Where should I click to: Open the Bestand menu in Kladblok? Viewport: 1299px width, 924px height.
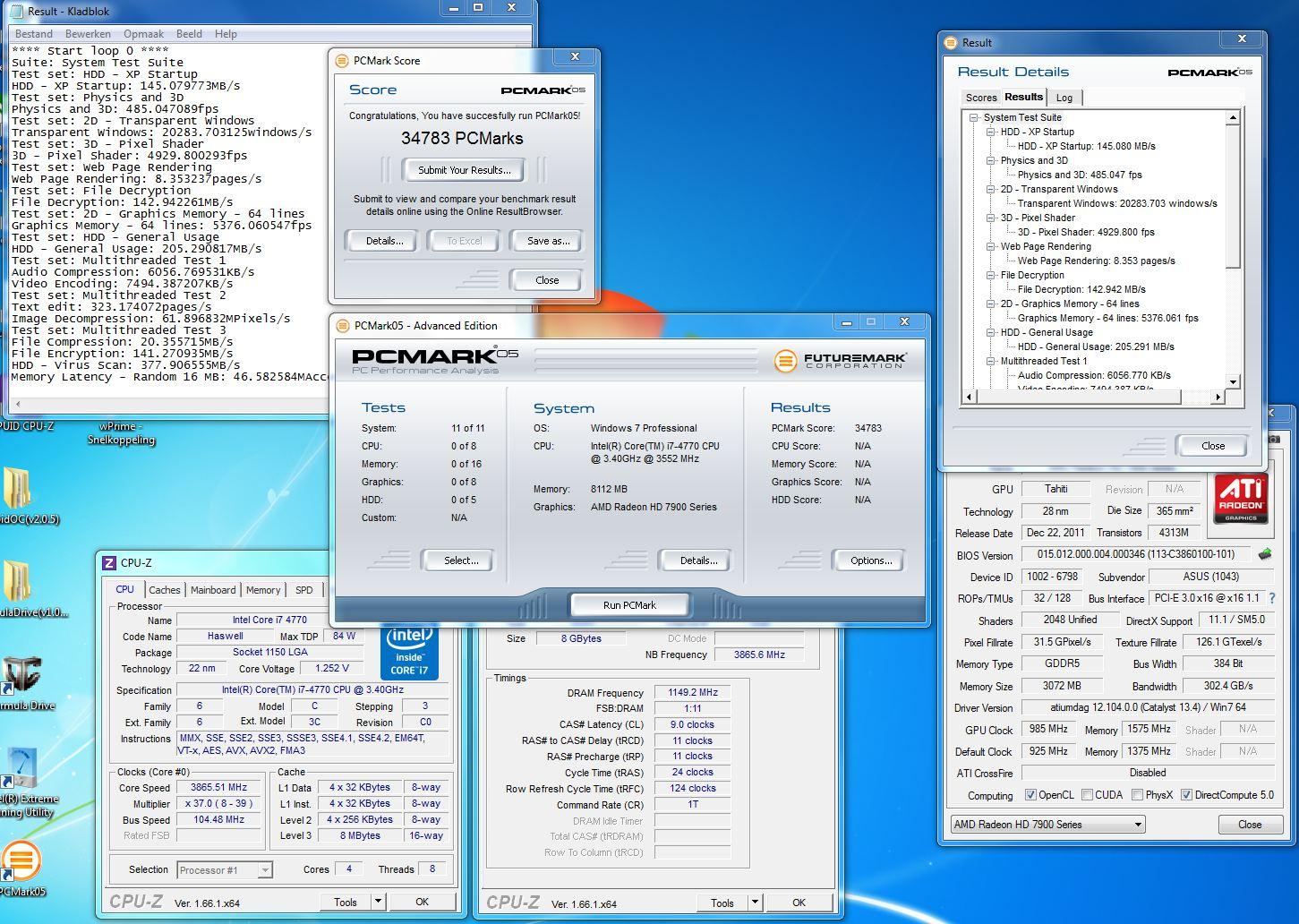tap(34, 34)
